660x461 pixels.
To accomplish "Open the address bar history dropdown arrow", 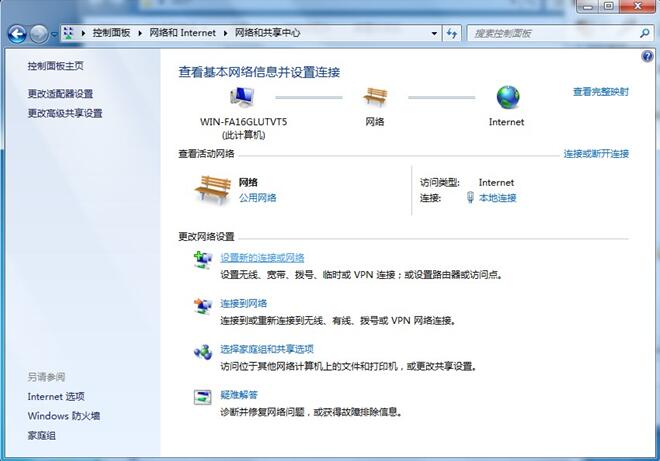I will (x=434, y=33).
